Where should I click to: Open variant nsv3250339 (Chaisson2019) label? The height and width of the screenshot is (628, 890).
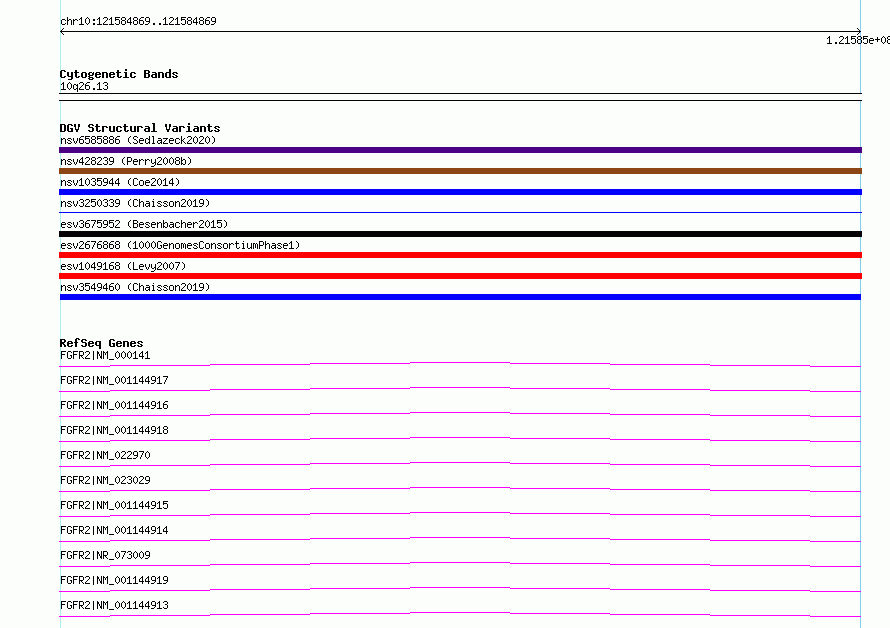pos(135,203)
